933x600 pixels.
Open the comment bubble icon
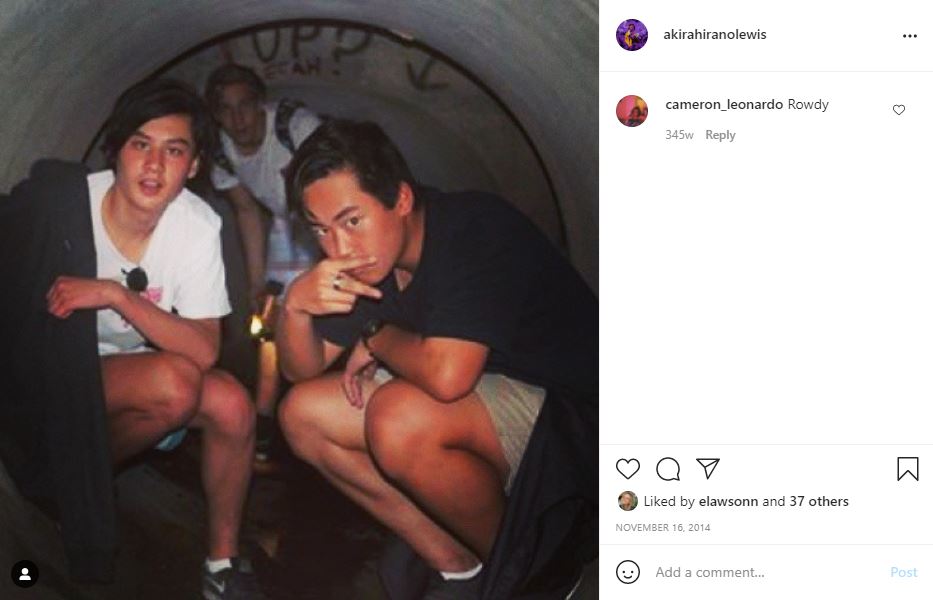(668, 469)
